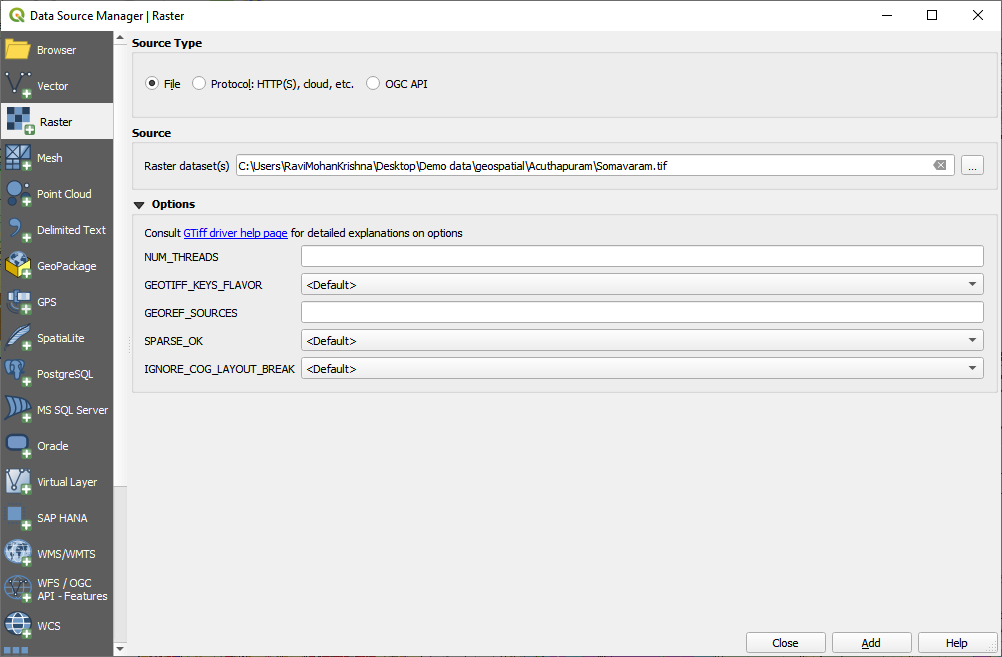Open the Browser panel icon
Screen dimensions: 1002x657
18,50
